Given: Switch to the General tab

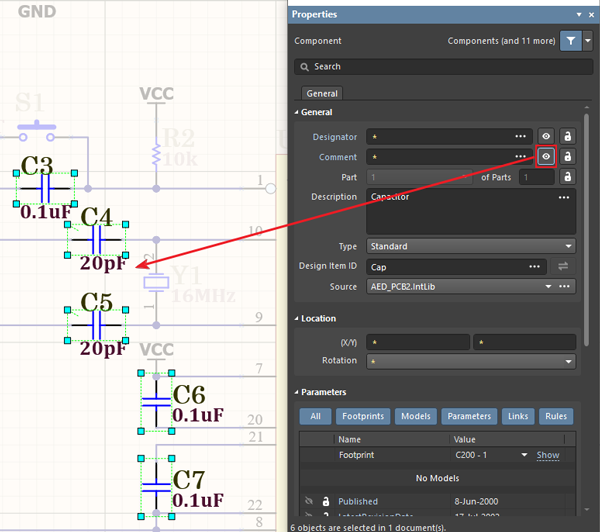Looking at the screenshot, I should (x=322, y=93).
